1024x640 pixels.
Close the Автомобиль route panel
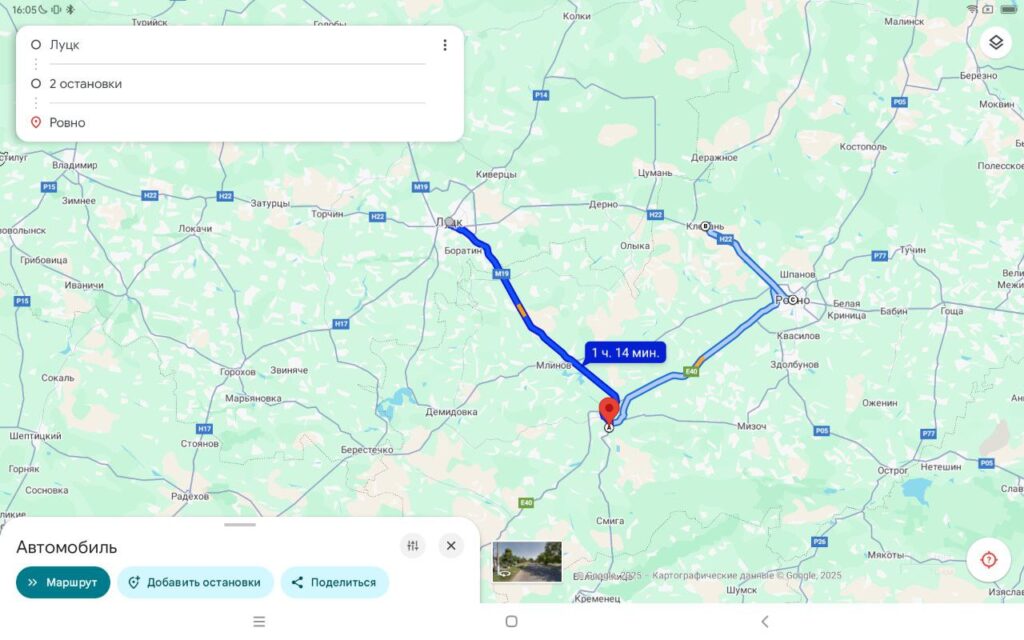[x=451, y=545]
